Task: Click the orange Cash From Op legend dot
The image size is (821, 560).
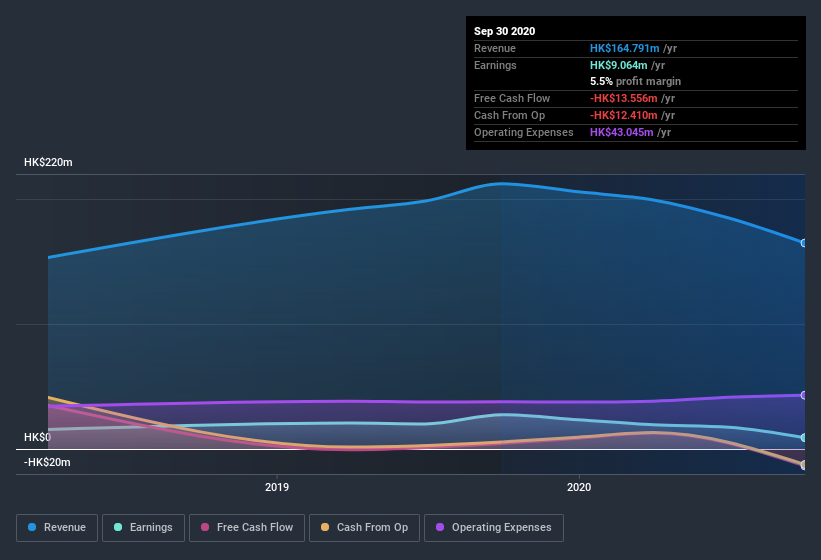Action: [325, 527]
